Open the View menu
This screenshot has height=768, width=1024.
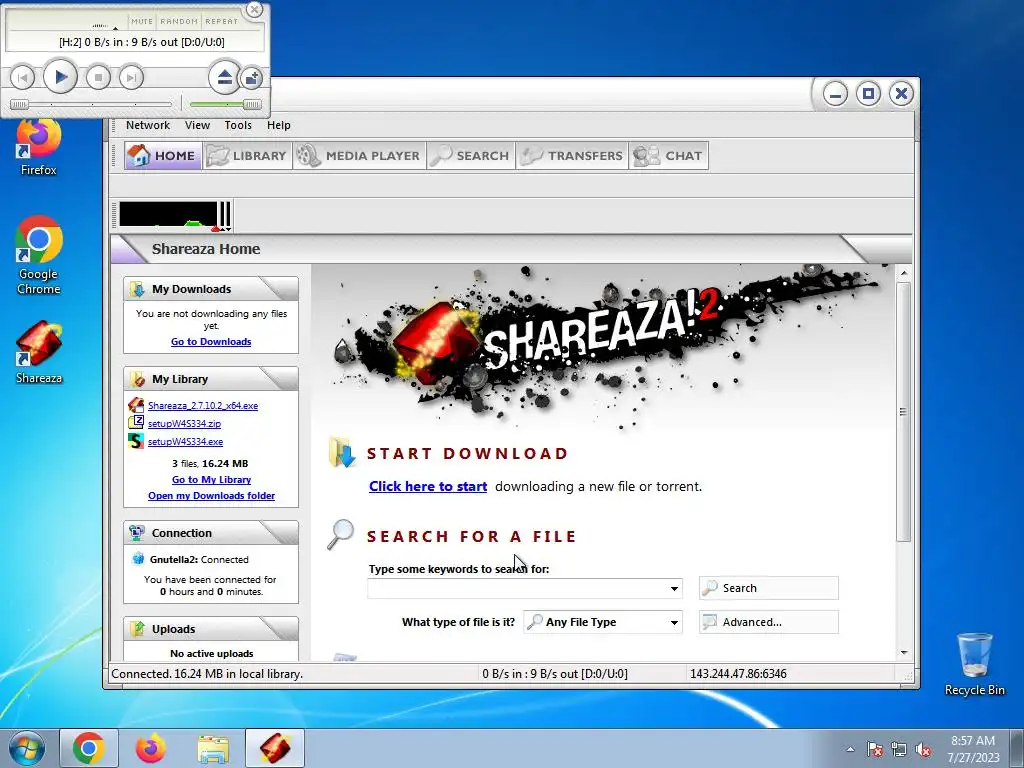pyautogui.click(x=197, y=125)
